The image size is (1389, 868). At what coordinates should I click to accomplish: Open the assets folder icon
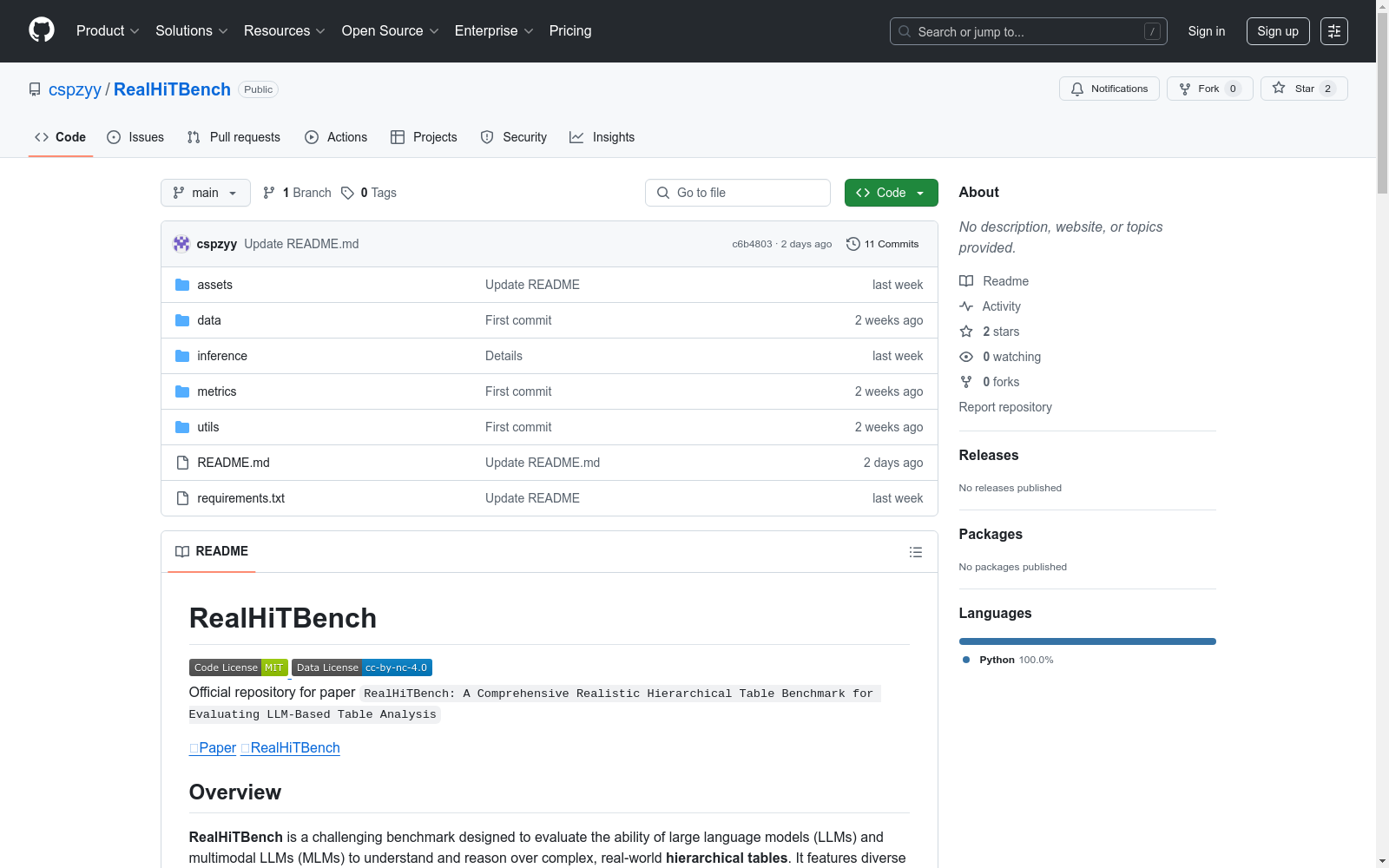pos(182,285)
